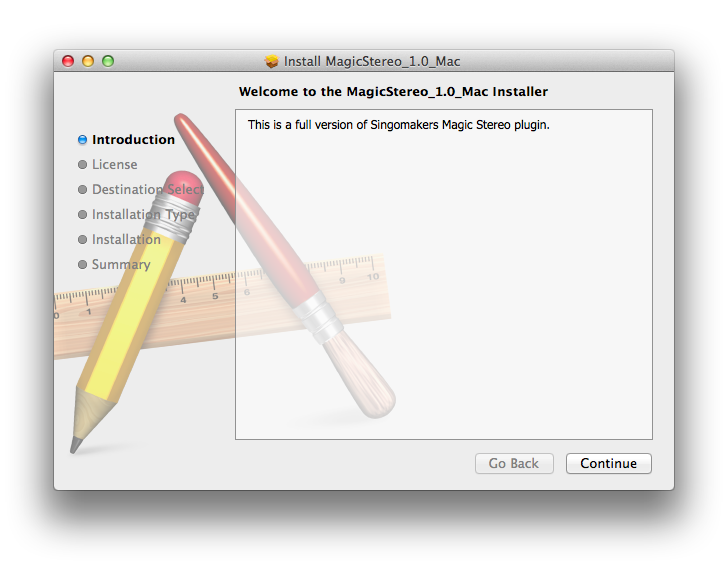Click the gray License step bullet

coord(82,165)
